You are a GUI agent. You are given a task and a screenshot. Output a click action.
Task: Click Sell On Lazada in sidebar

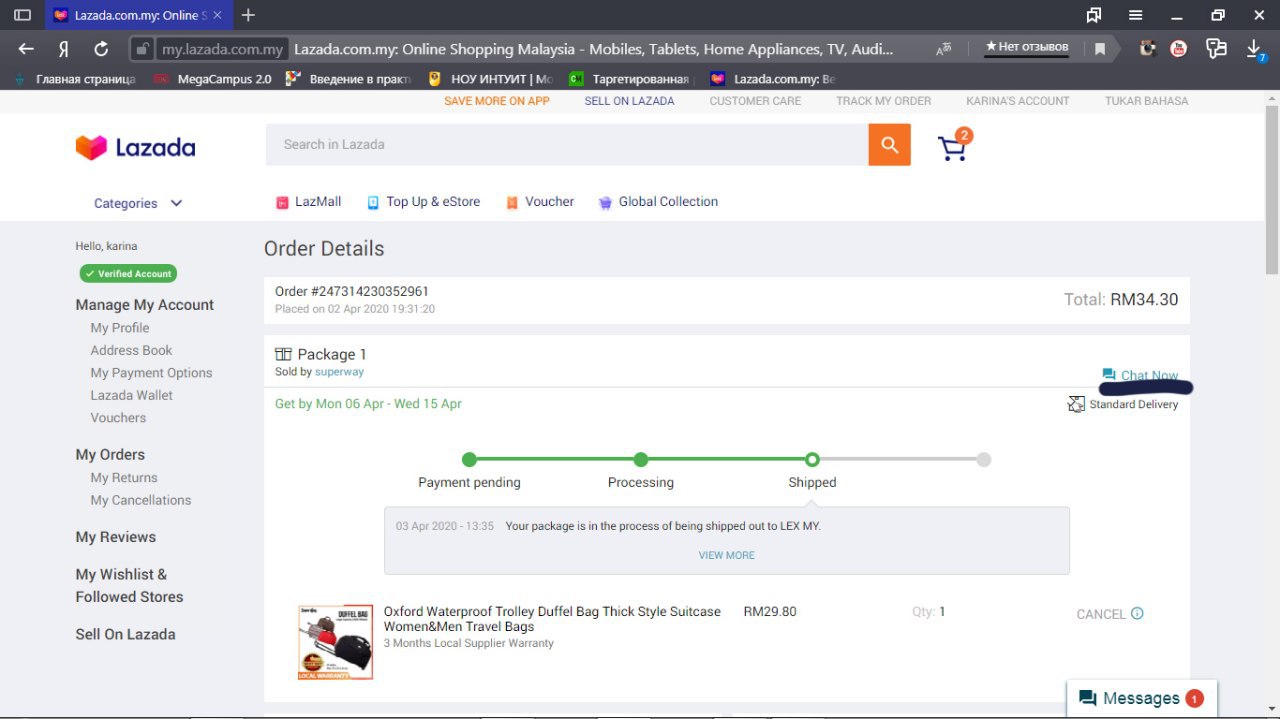[125, 634]
